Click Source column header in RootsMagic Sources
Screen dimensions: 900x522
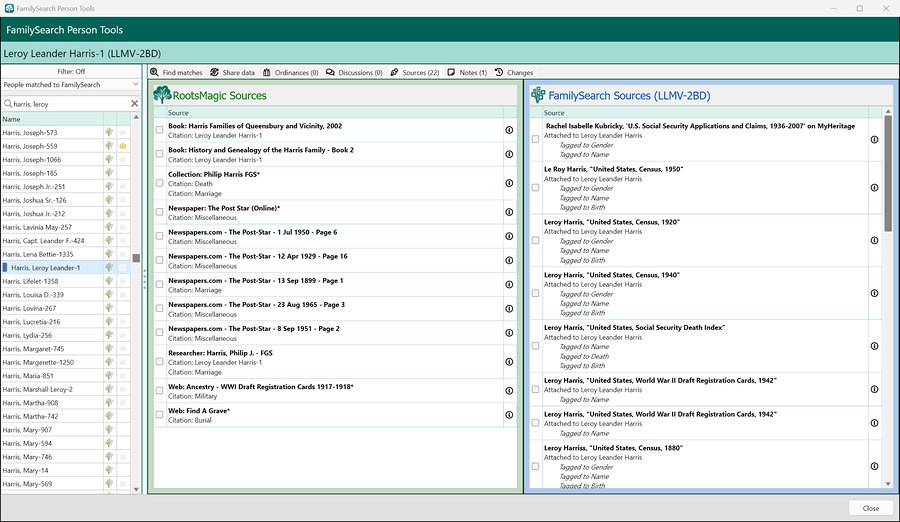click(x=334, y=113)
